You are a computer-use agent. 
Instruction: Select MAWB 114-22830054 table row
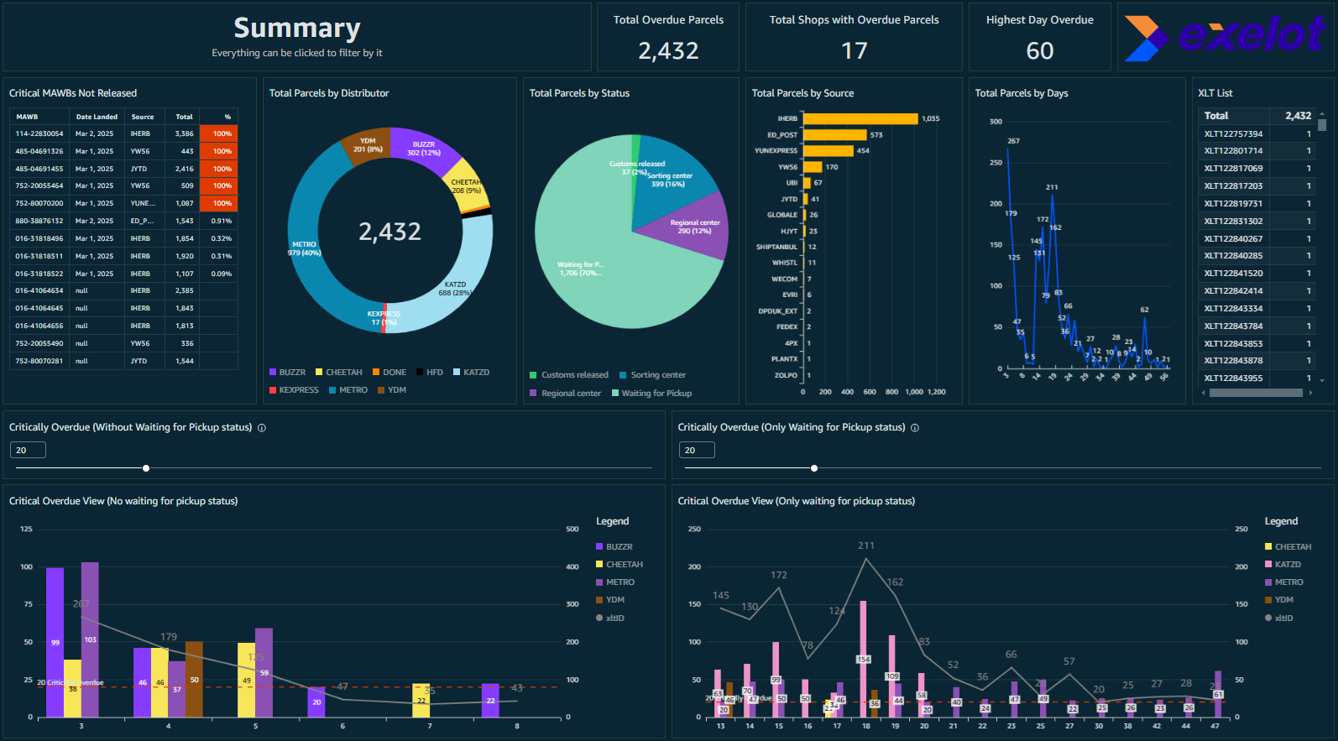click(x=40, y=134)
